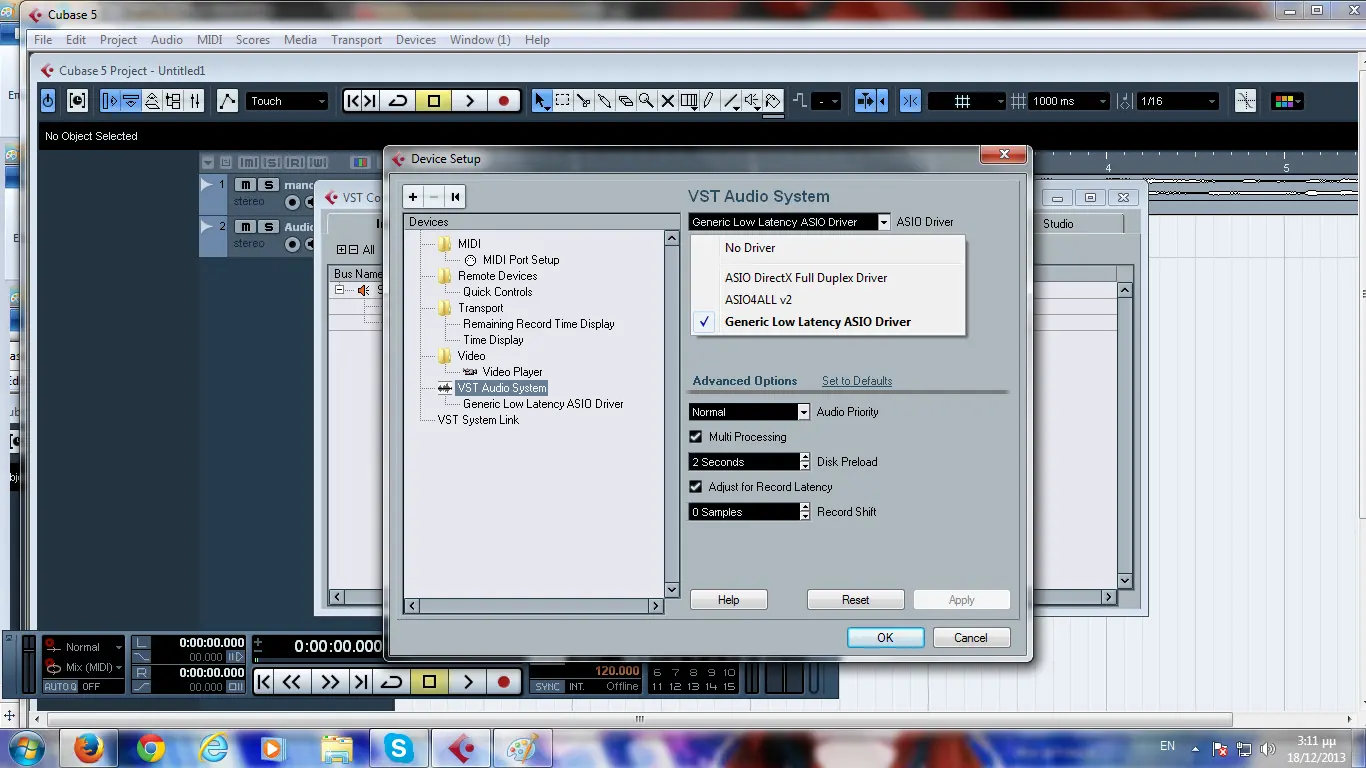Click the Reset button
Image resolution: width=1366 pixels, height=768 pixels.
[x=855, y=600]
